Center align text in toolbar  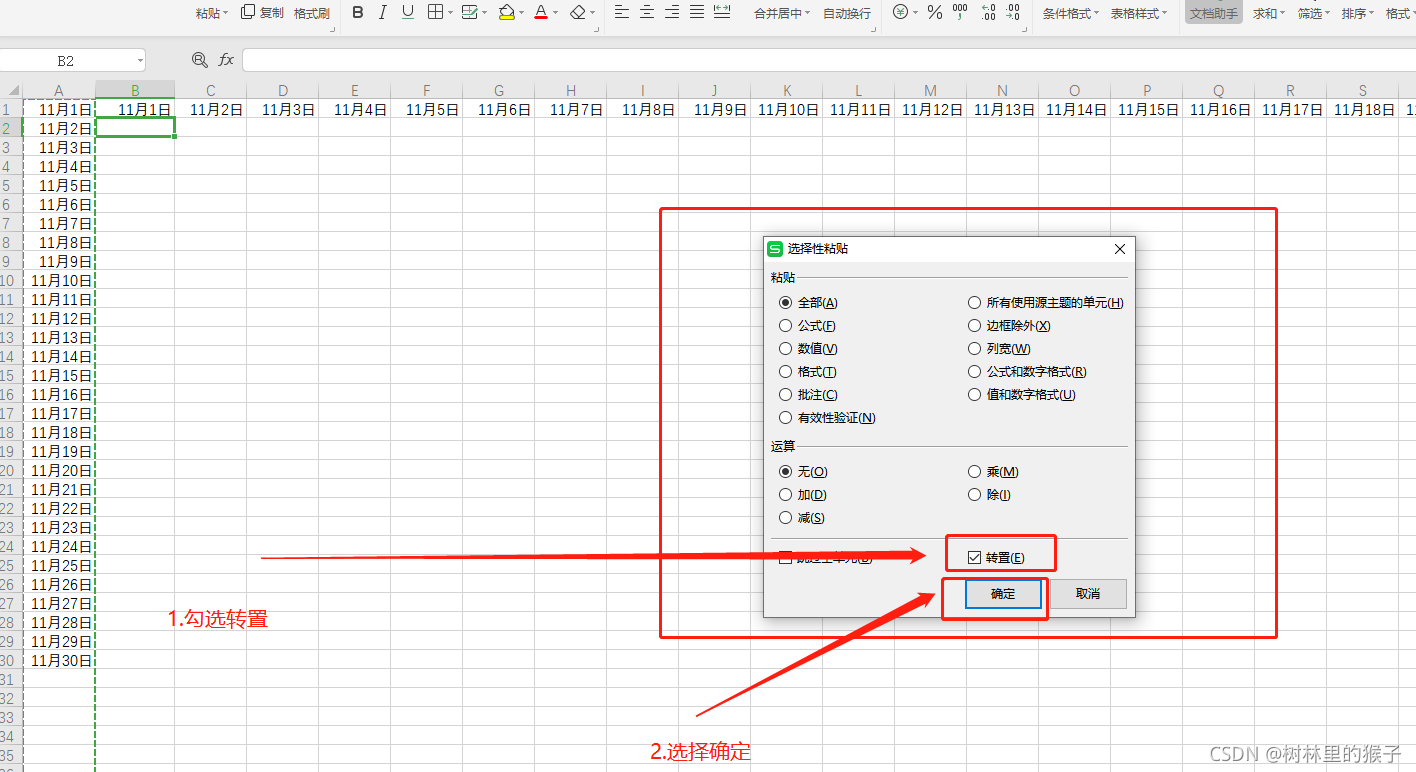coord(647,12)
